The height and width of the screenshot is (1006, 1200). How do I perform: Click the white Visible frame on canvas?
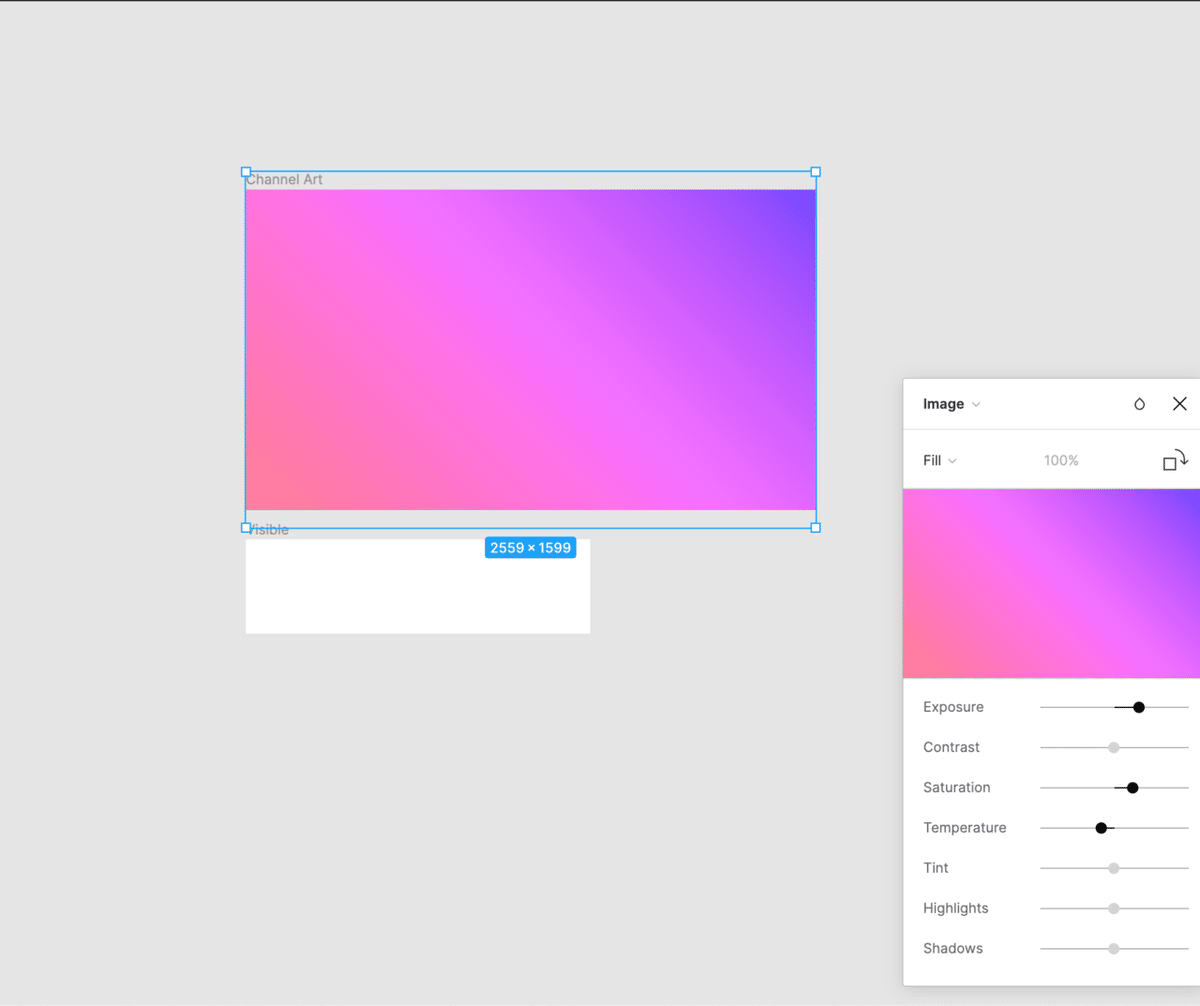click(418, 586)
